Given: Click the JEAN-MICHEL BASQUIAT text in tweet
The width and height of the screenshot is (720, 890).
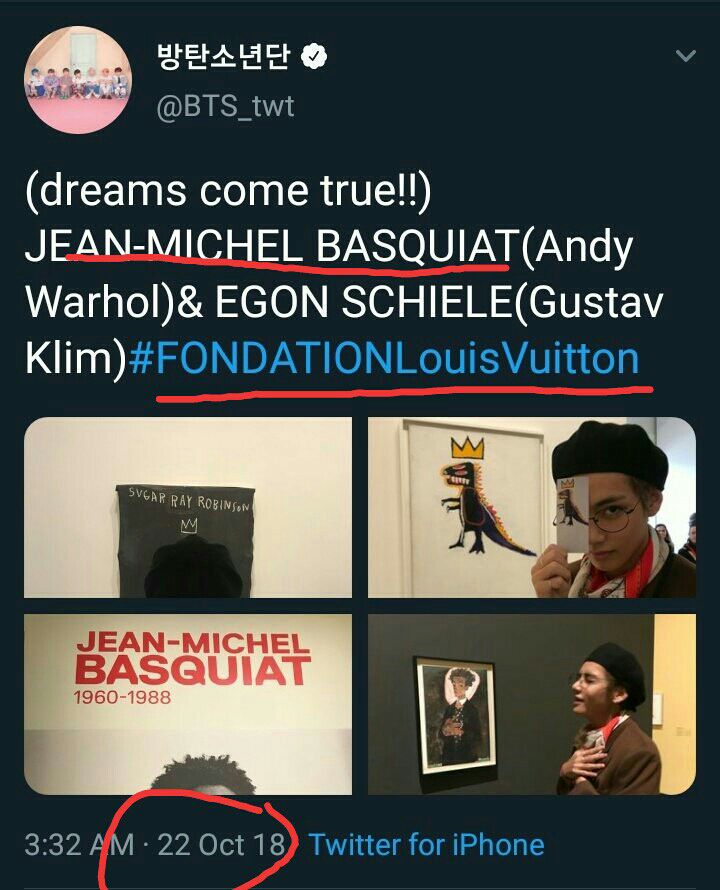Looking at the screenshot, I should (x=271, y=246).
